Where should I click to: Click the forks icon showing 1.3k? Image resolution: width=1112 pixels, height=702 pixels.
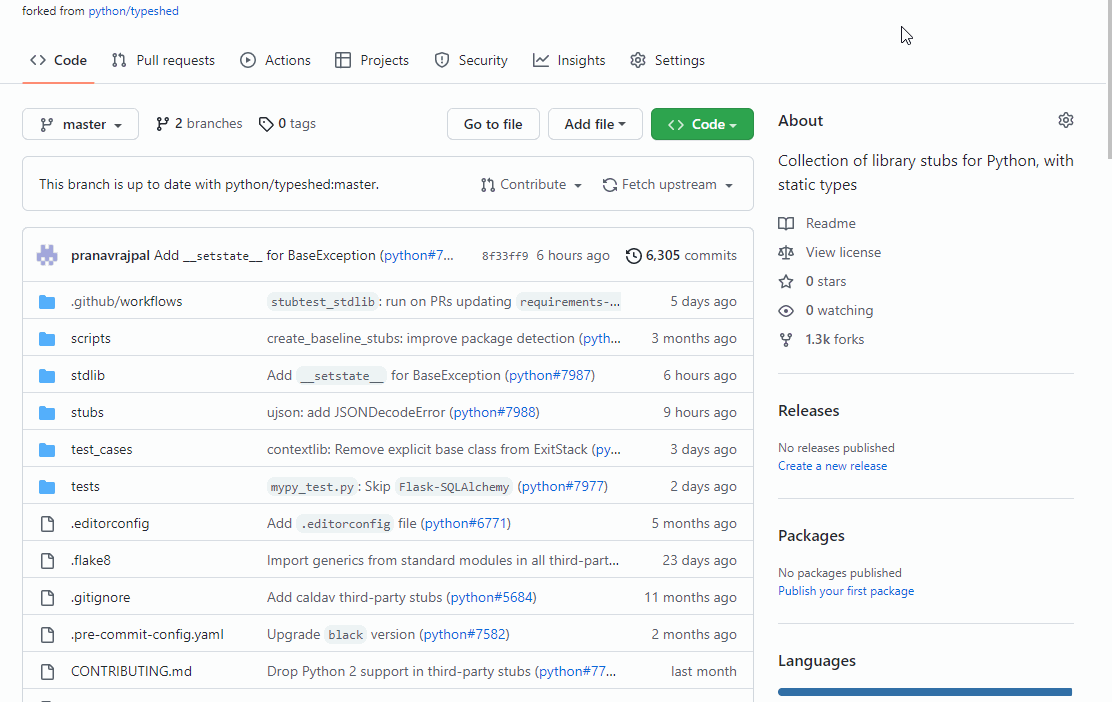(786, 339)
